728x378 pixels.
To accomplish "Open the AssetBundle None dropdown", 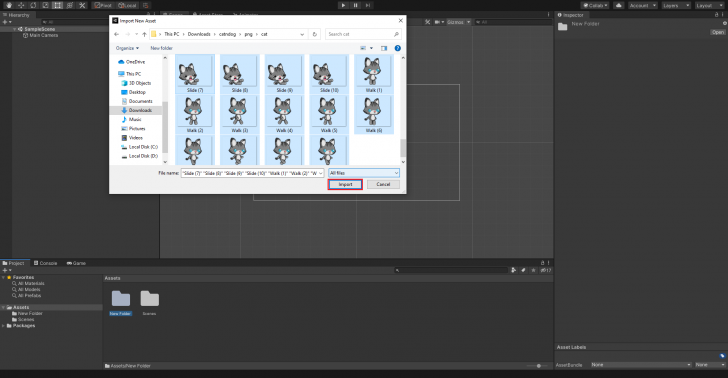I will [x=641, y=365].
